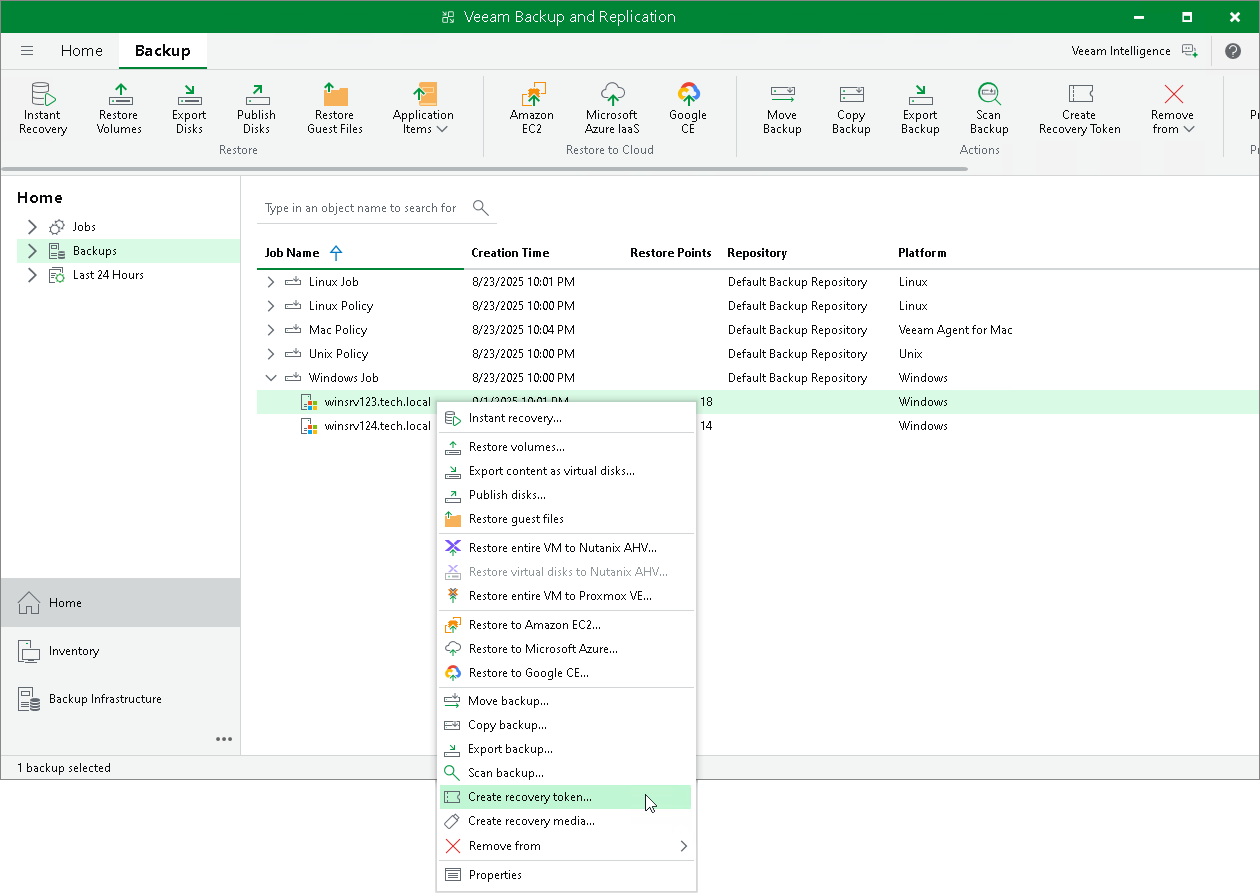
Task: Select the Backup ribbon tab
Action: (163, 51)
